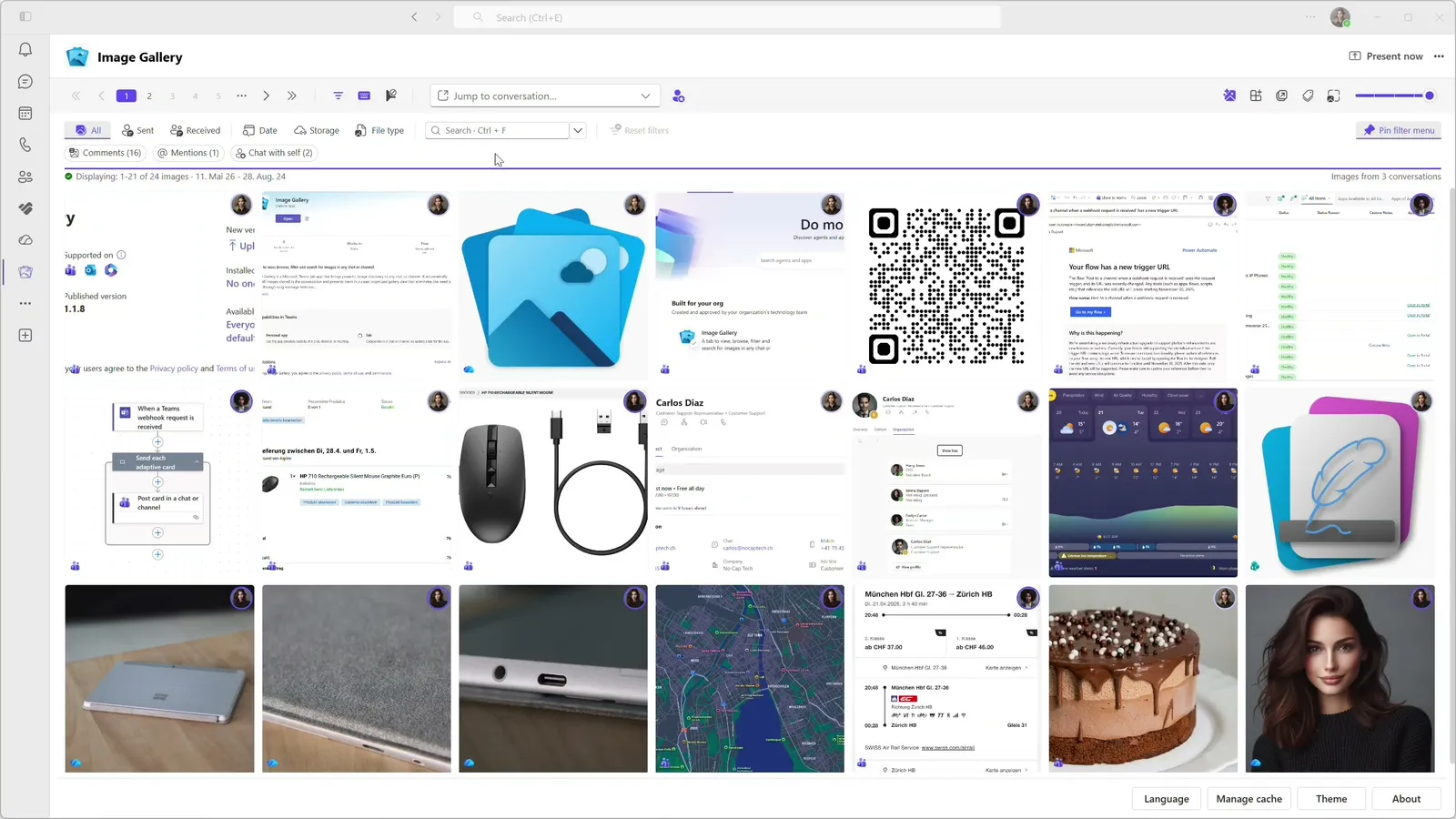Toggle the Pin filter menu button

1399,130
